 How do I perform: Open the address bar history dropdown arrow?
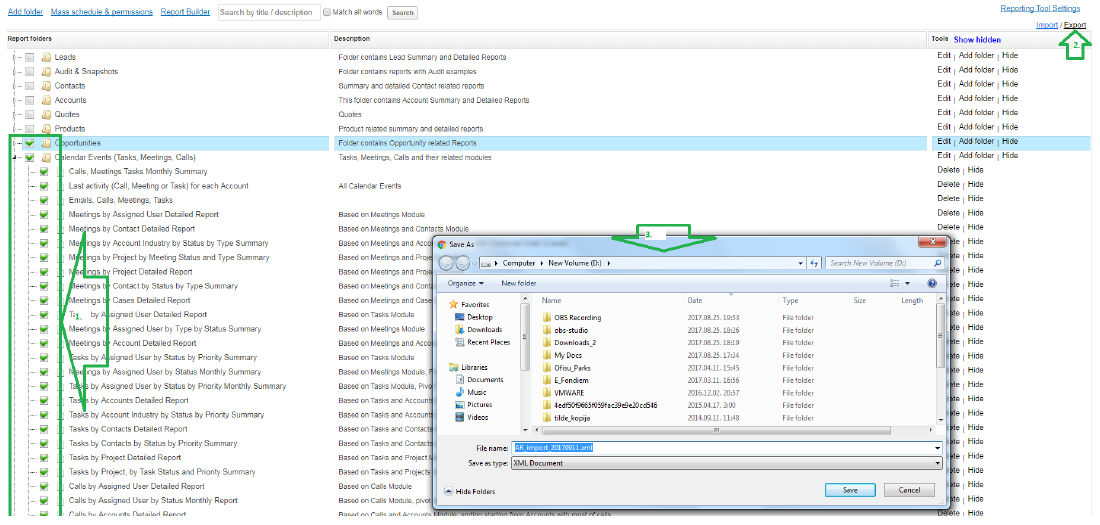coord(801,263)
